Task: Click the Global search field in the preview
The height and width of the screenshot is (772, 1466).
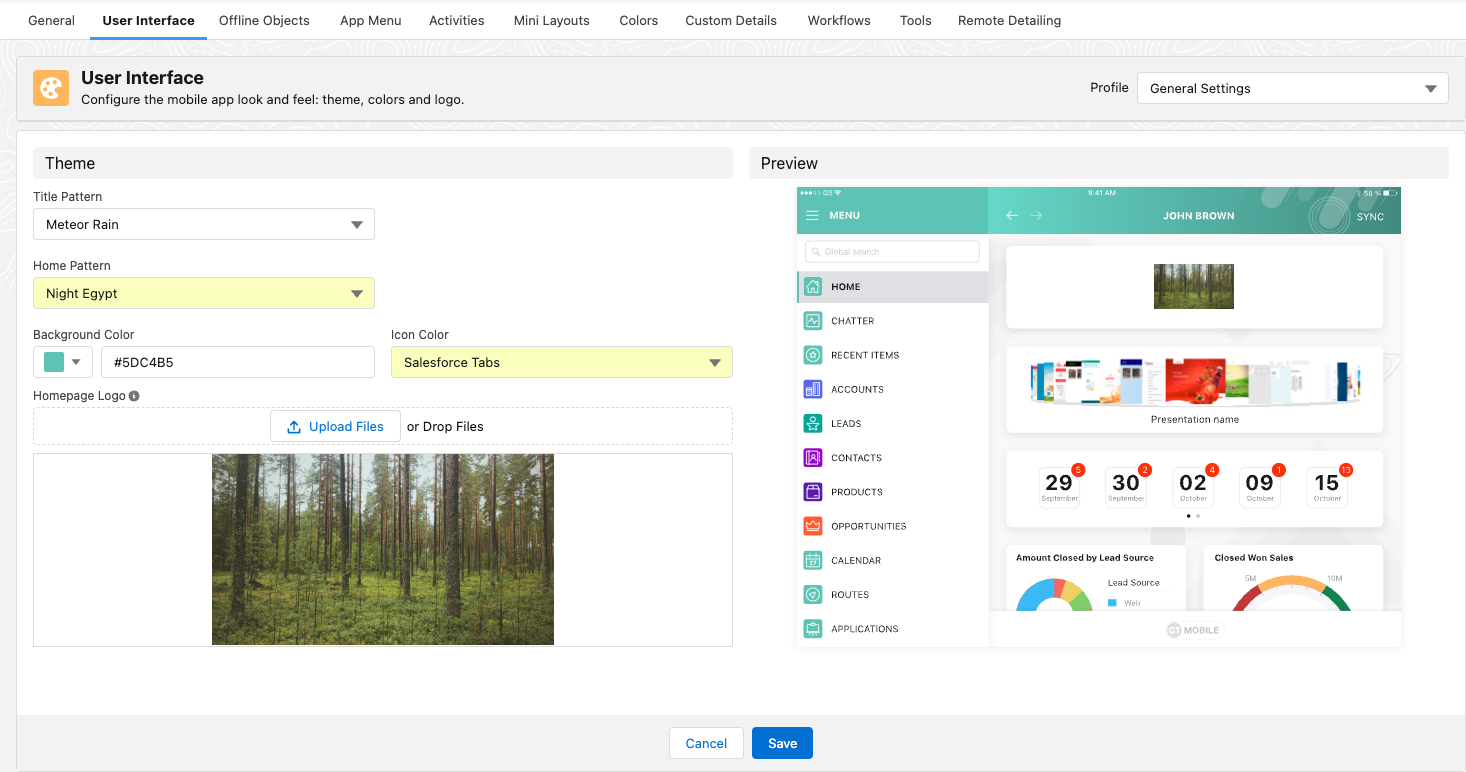Action: point(891,251)
